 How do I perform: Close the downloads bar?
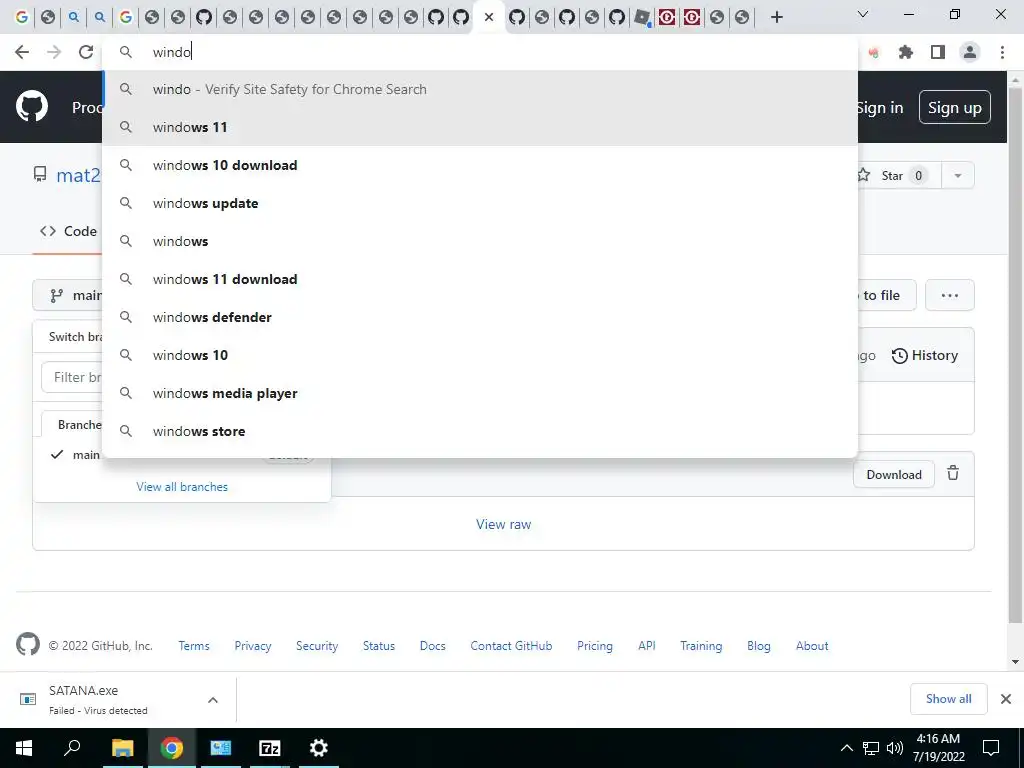pyautogui.click(x=1006, y=699)
